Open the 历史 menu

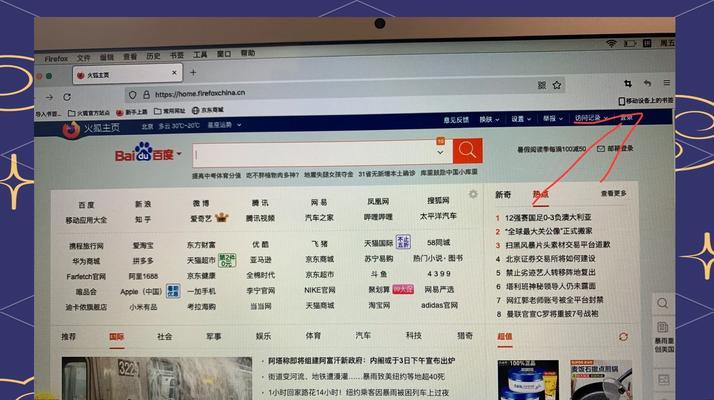(153, 56)
